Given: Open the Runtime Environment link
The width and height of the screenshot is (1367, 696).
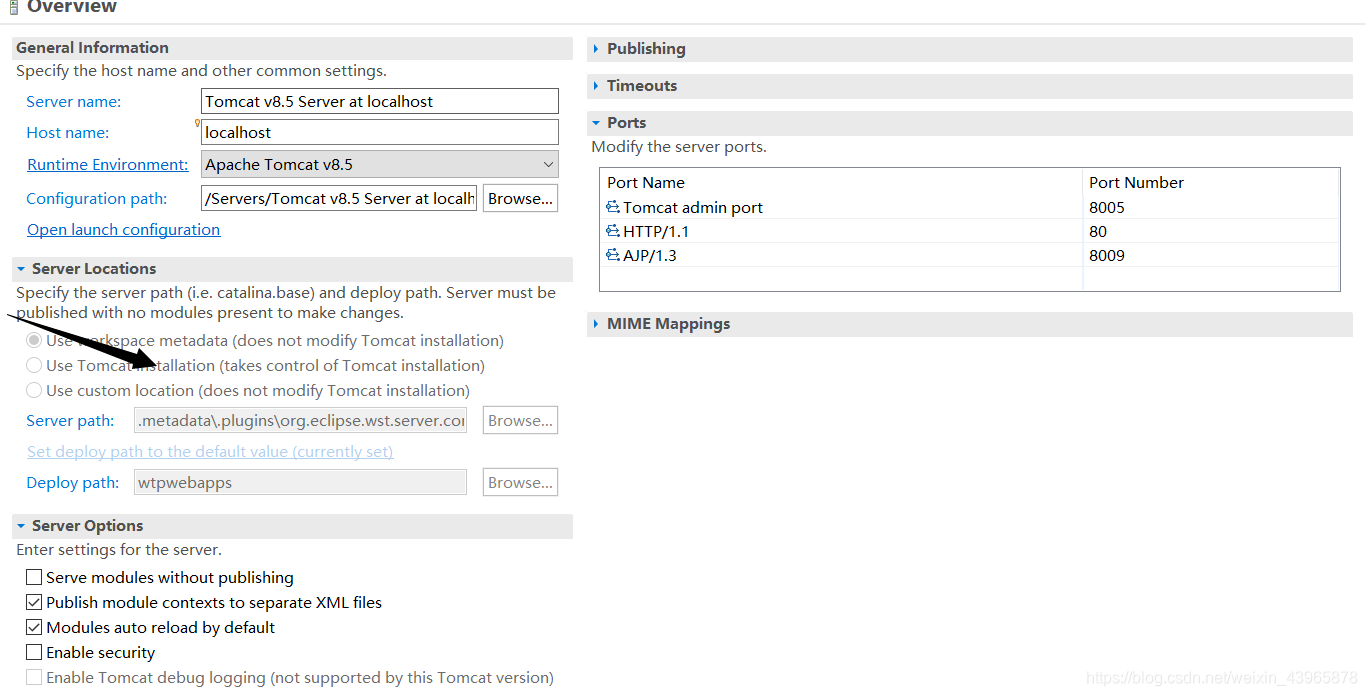Looking at the screenshot, I should 107,164.
